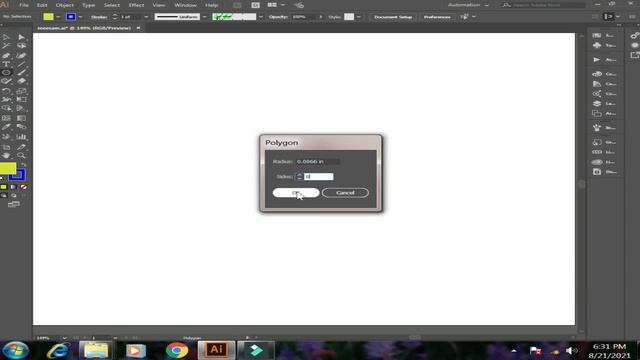Viewport: 640px width, 360px height.
Task: Select the Magic Wand tool
Action: tap(6, 46)
